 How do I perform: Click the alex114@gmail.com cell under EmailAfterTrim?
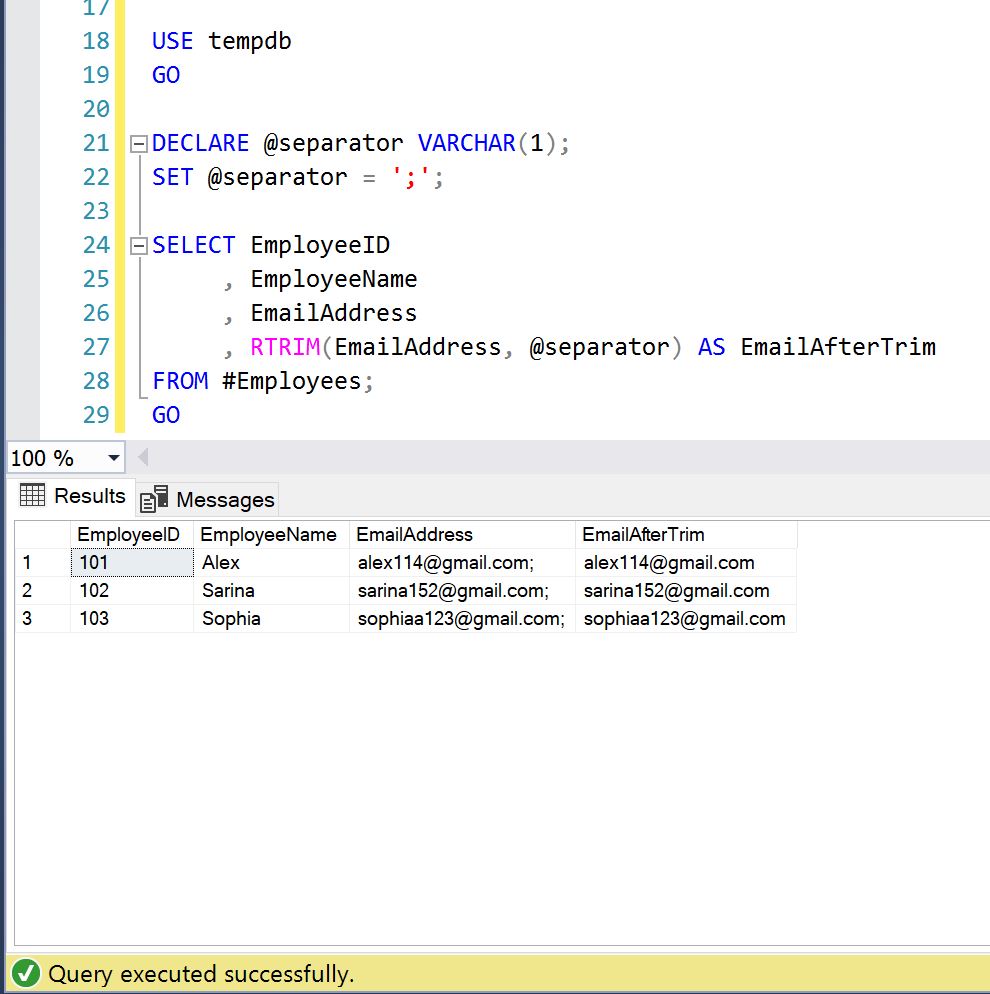click(669, 563)
